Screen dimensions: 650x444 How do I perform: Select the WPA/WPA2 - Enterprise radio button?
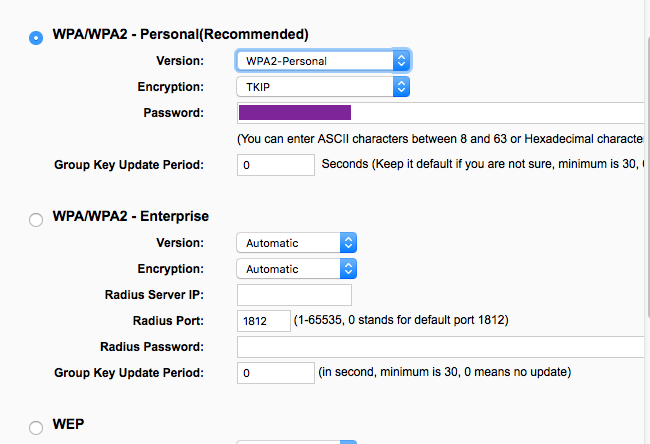pyautogui.click(x=37, y=219)
